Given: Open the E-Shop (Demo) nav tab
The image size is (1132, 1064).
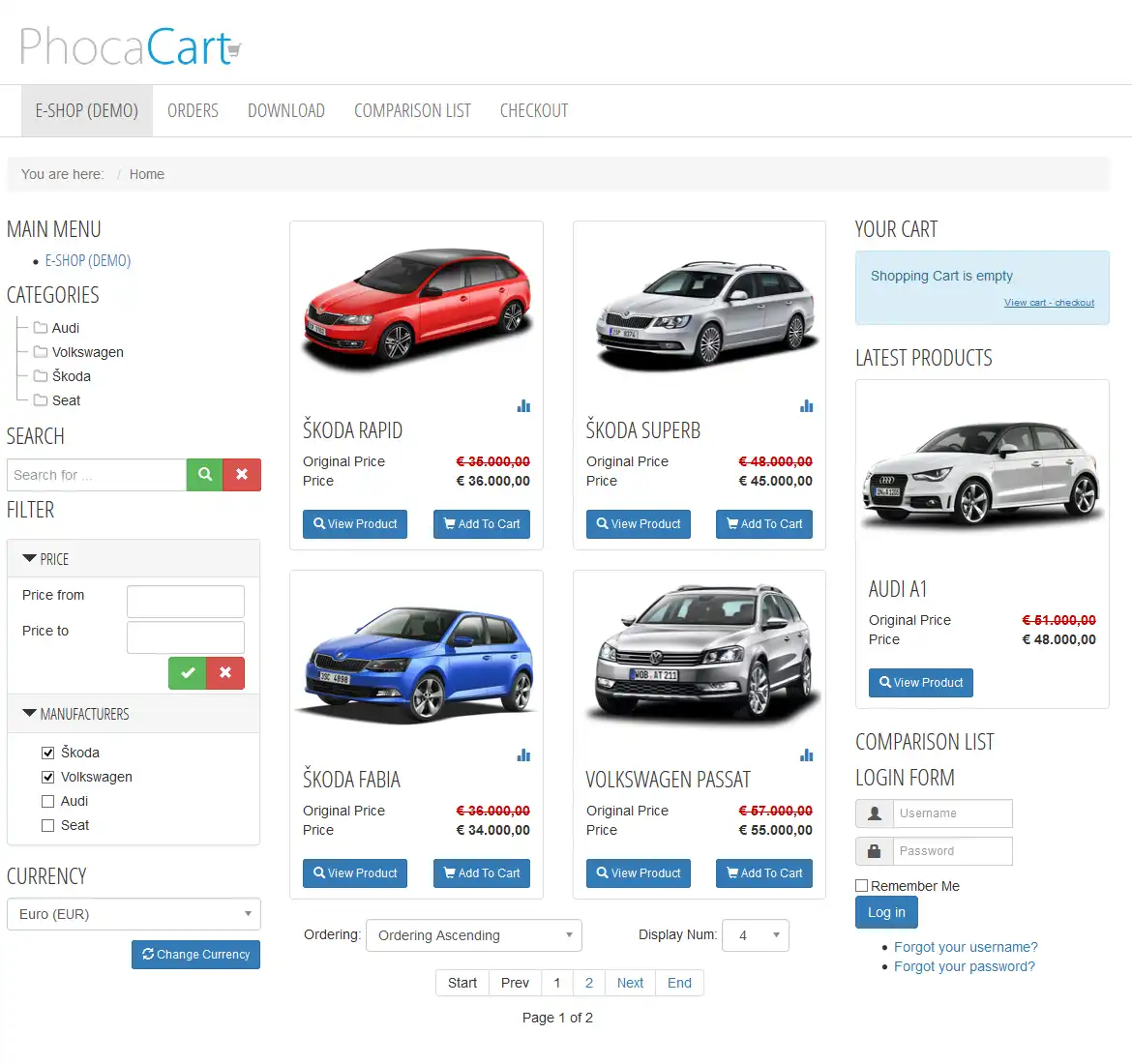Looking at the screenshot, I should pyautogui.click(x=87, y=110).
